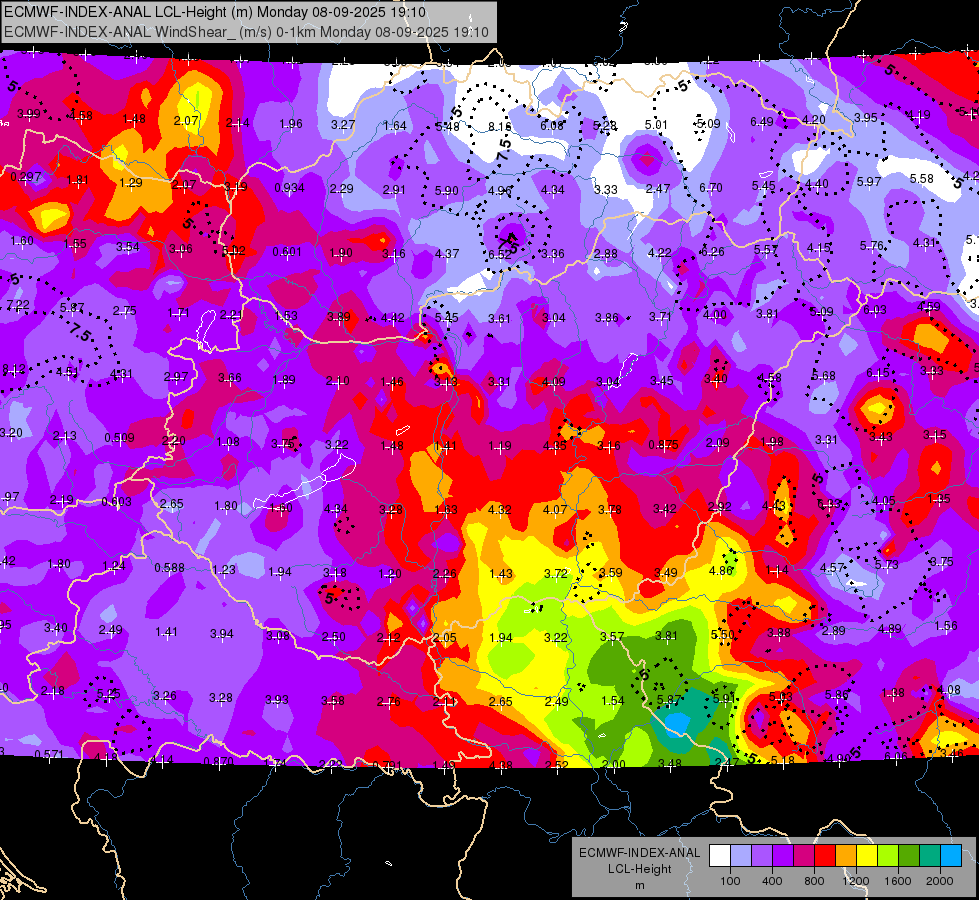Click legend tick label 400
This screenshot has width=979, height=900.
[x=772, y=881]
